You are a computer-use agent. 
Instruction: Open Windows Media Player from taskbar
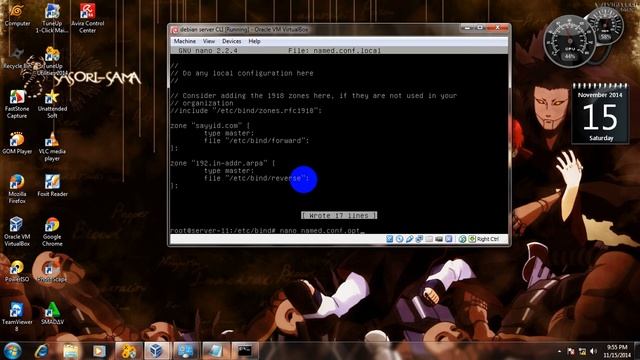tap(99, 351)
